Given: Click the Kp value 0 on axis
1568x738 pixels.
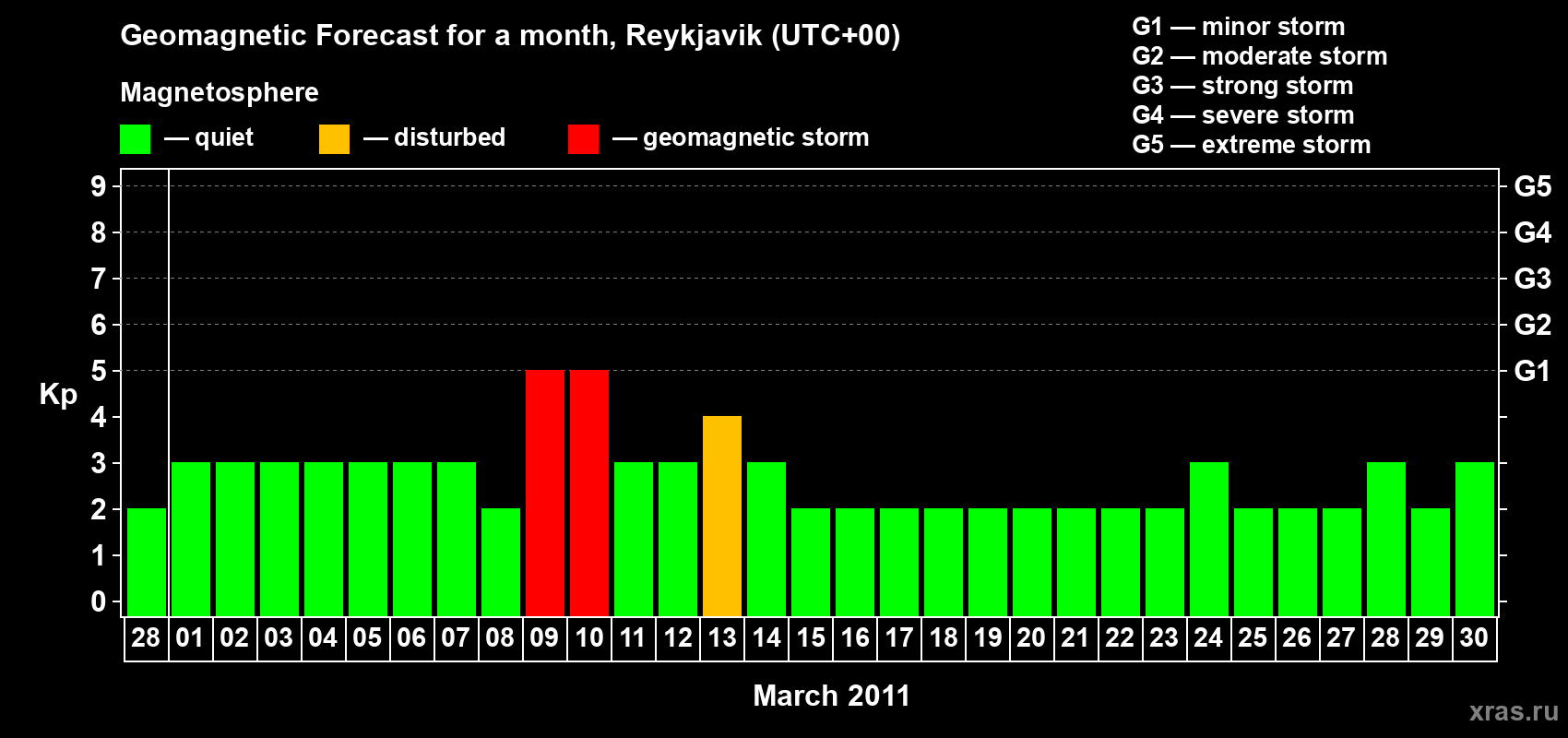Looking at the screenshot, I should (x=99, y=601).
